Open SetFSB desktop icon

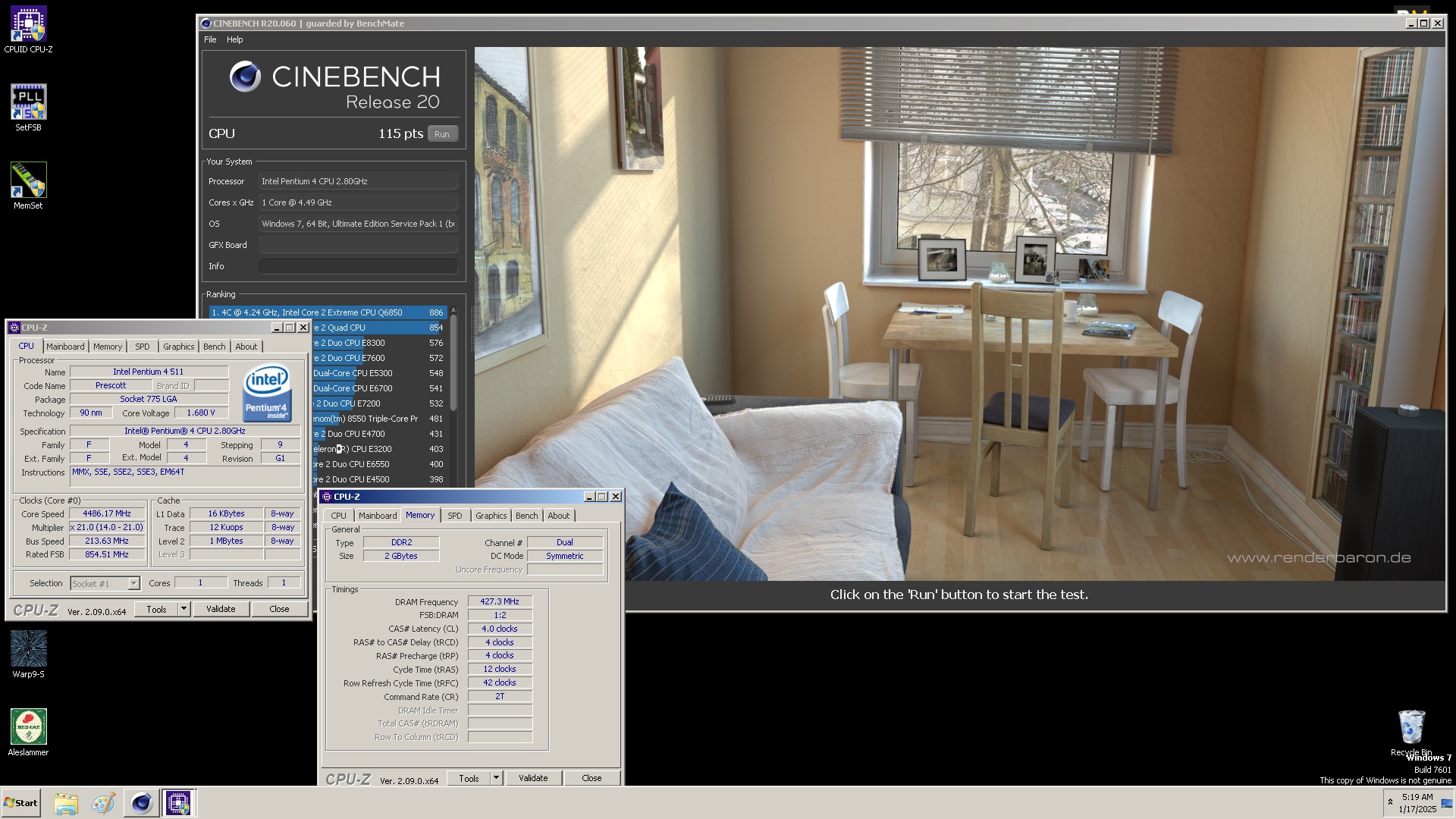pyautogui.click(x=28, y=108)
